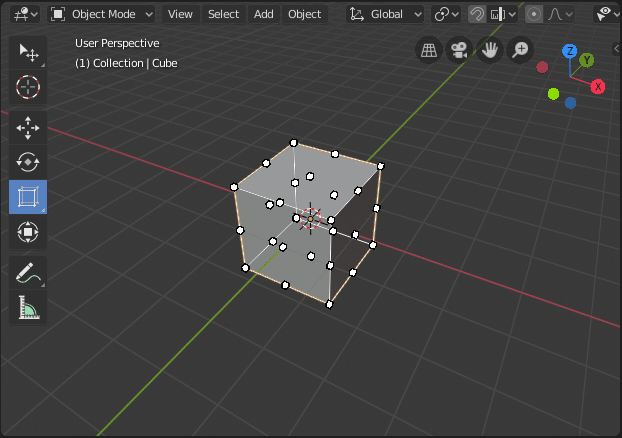The image size is (622, 438).
Task: Open selectability and visibility options
Action: (x=607, y=14)
